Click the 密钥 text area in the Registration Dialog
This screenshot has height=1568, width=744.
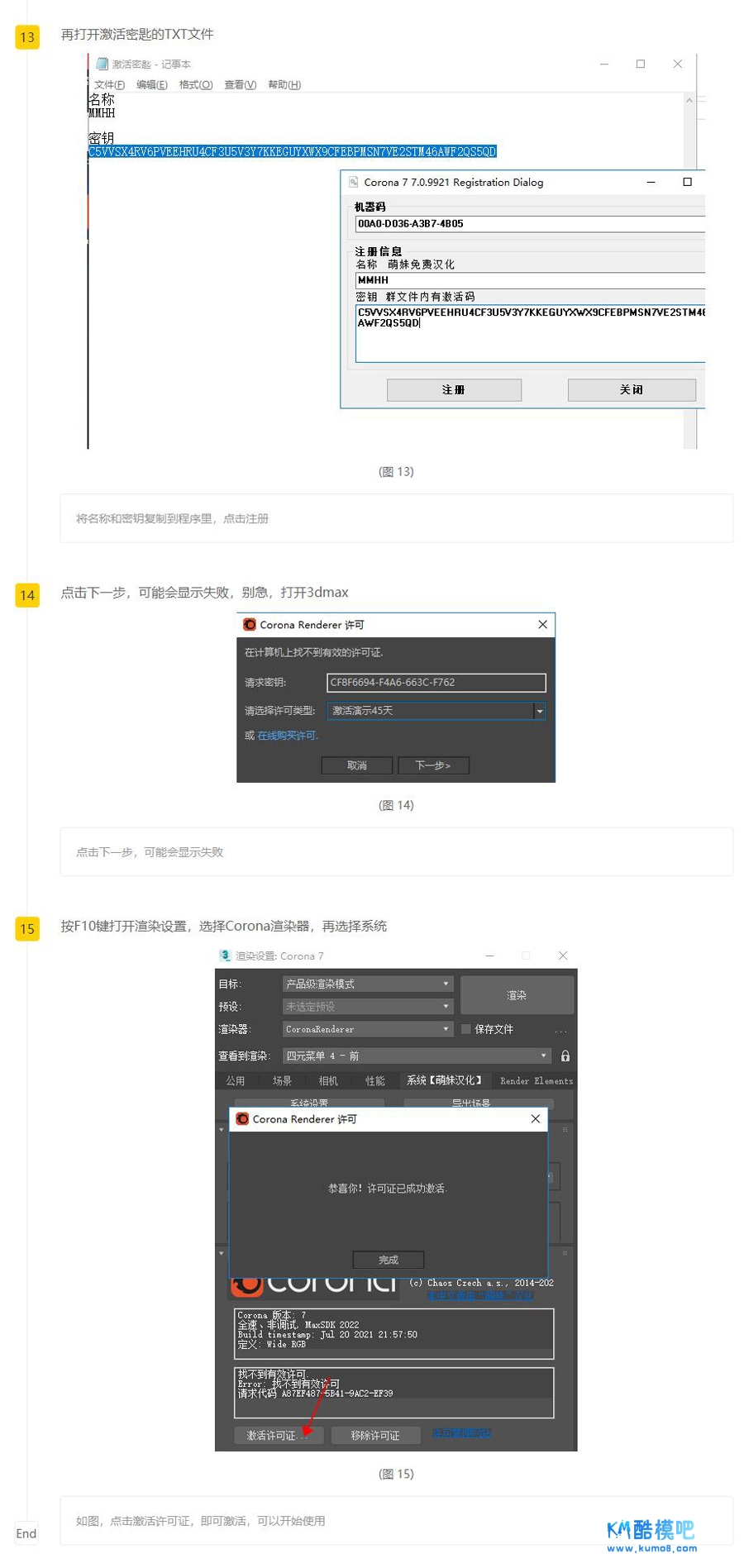click(530, 334)
